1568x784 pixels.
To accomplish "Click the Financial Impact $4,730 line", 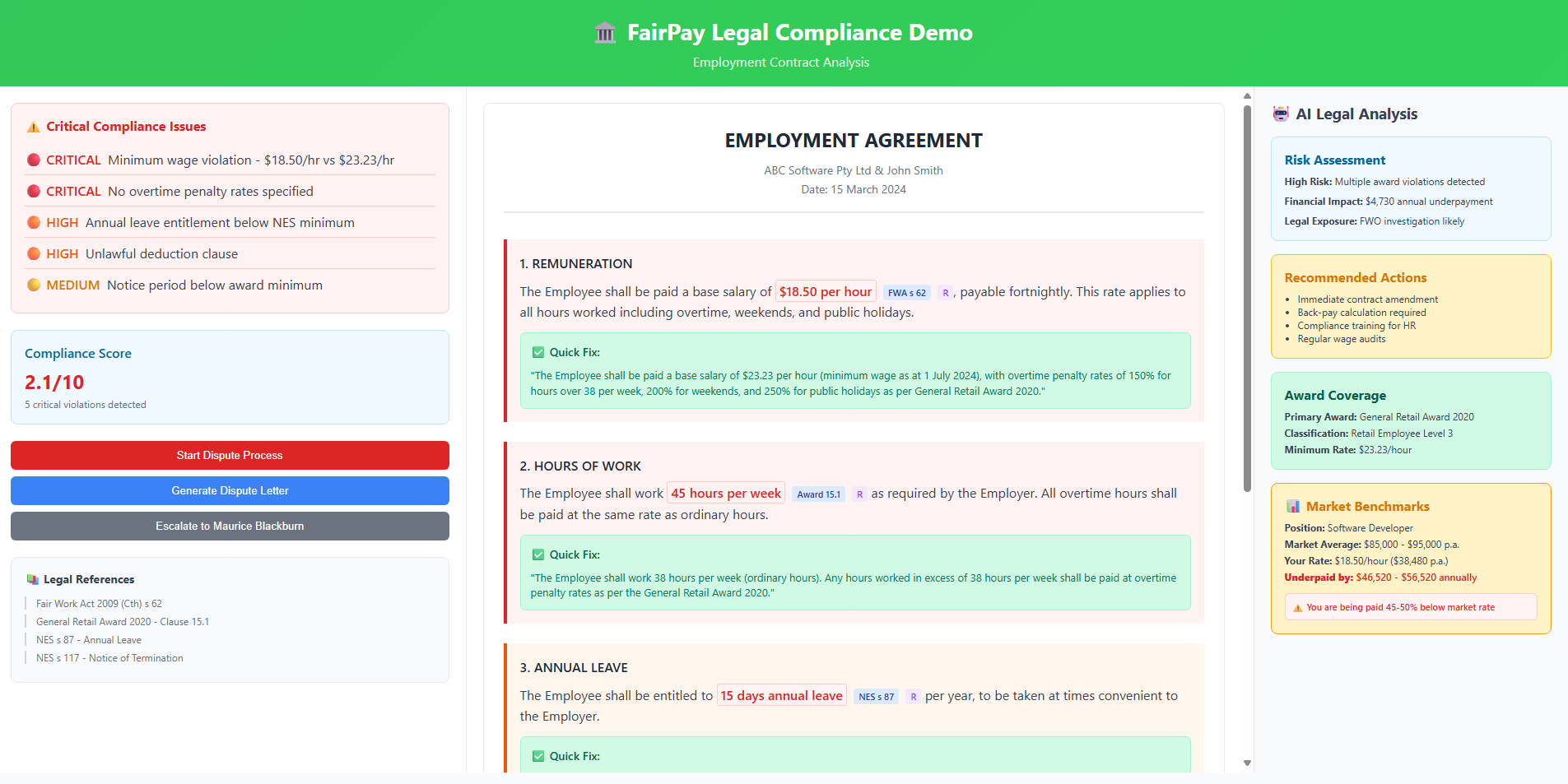I will pyautogui.click(x=1388, y=202).
